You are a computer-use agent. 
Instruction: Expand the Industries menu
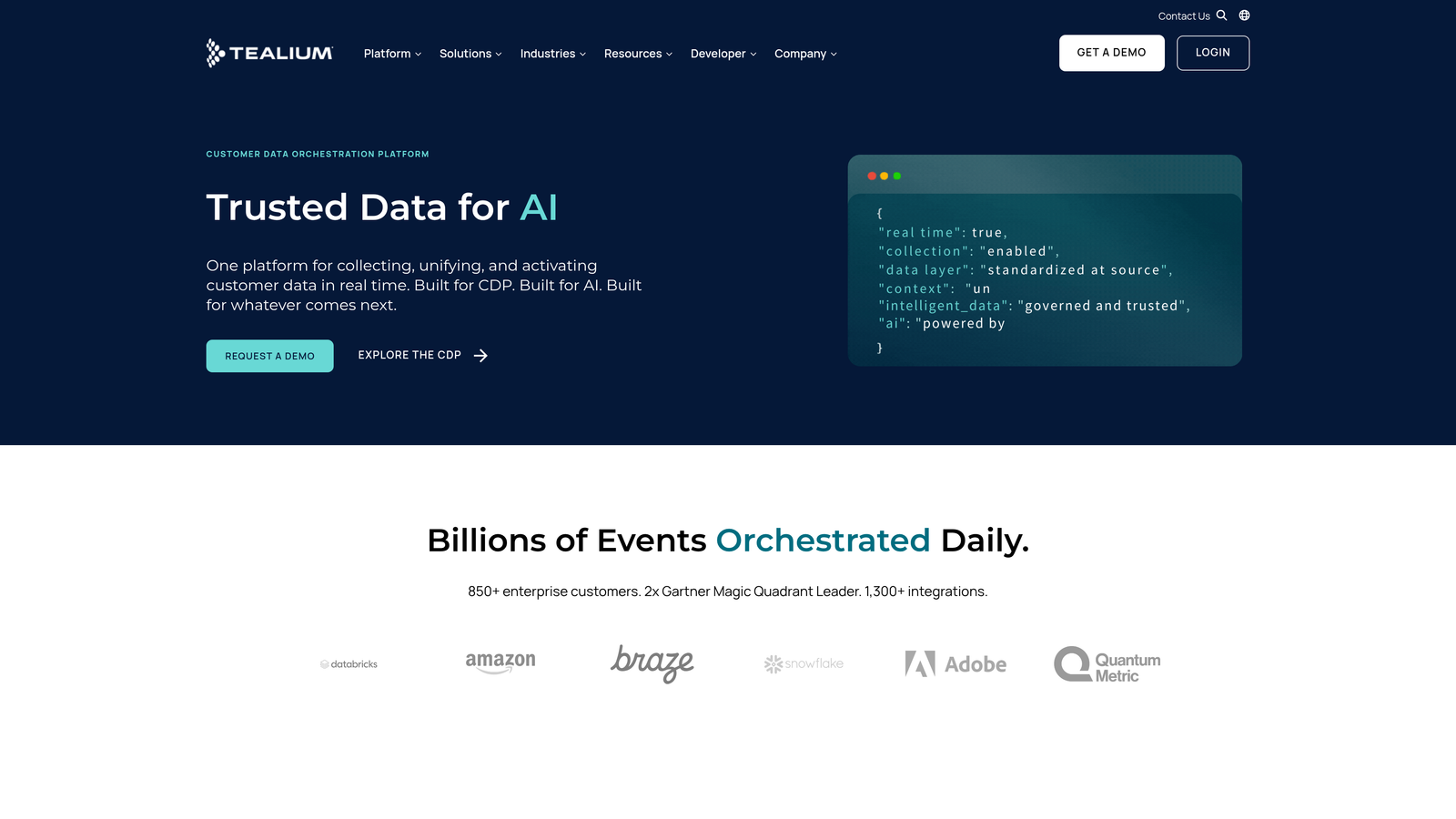553,54
